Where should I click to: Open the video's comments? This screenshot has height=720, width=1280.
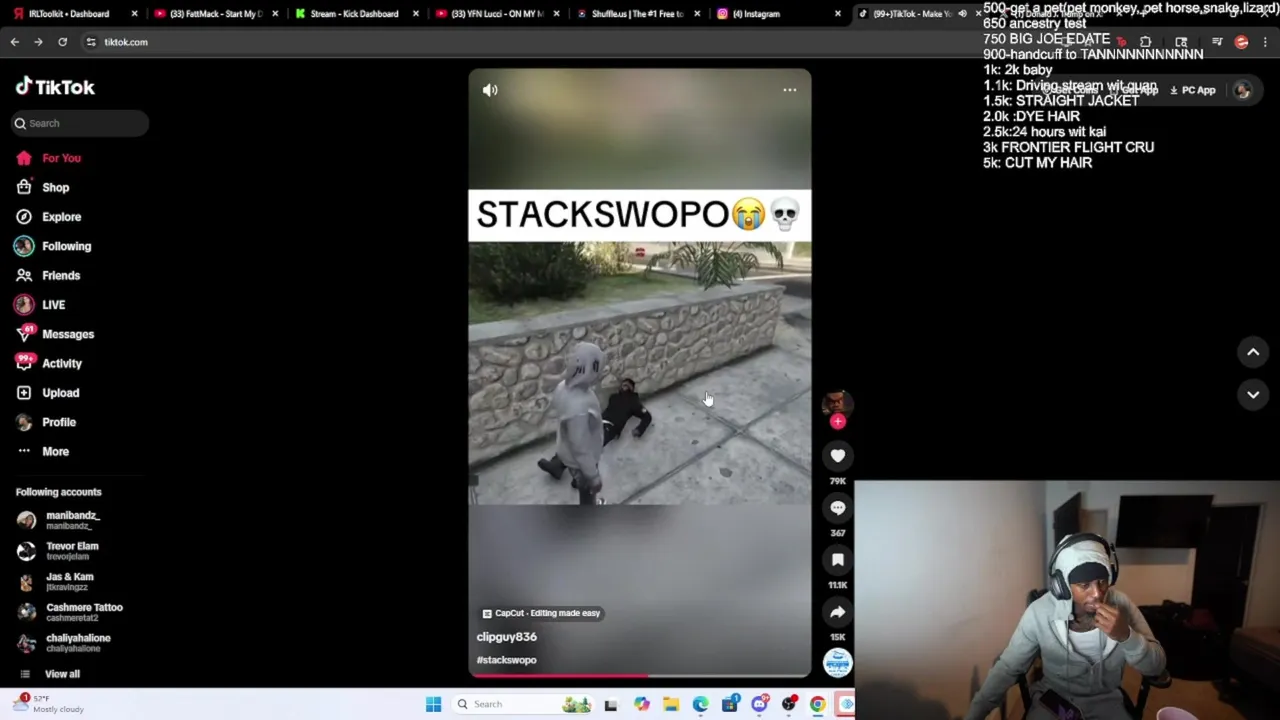coord(838,508)
